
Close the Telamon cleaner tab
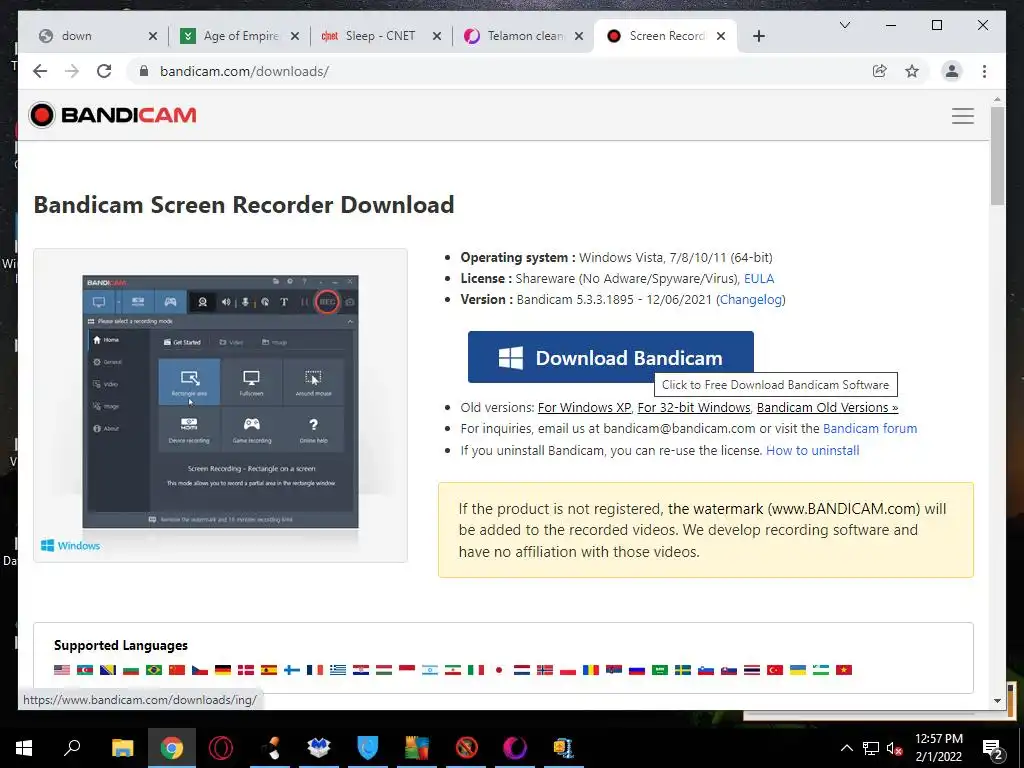click(579, 36)
